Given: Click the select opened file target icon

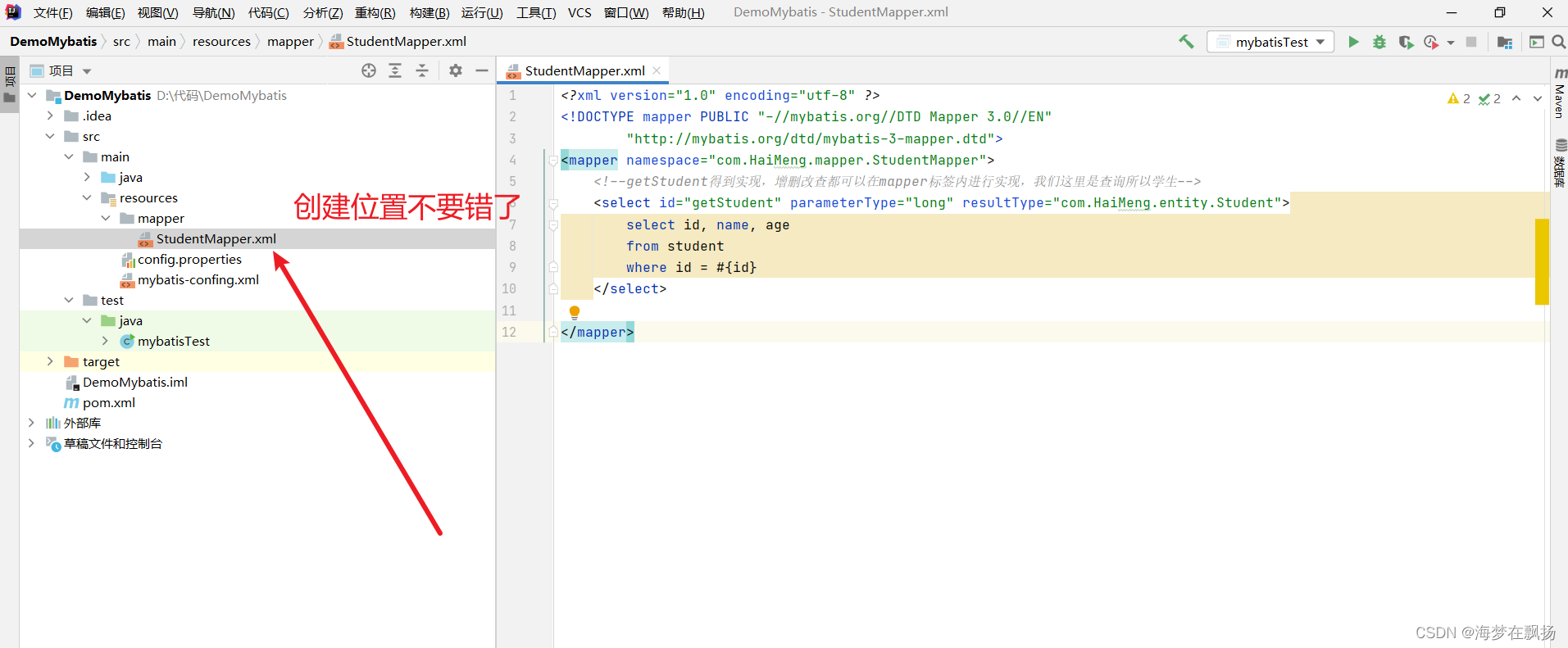Looking at the screenshot, I should [369, 70].
